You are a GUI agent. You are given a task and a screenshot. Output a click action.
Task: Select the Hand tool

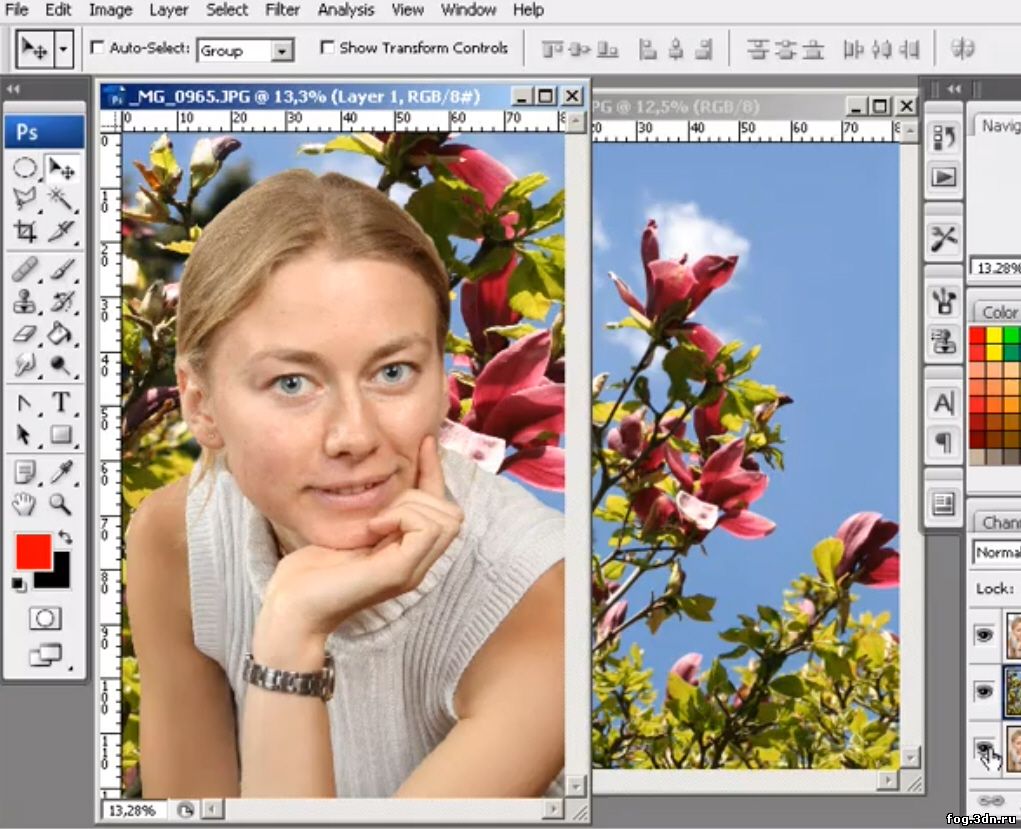click(25, 504)
